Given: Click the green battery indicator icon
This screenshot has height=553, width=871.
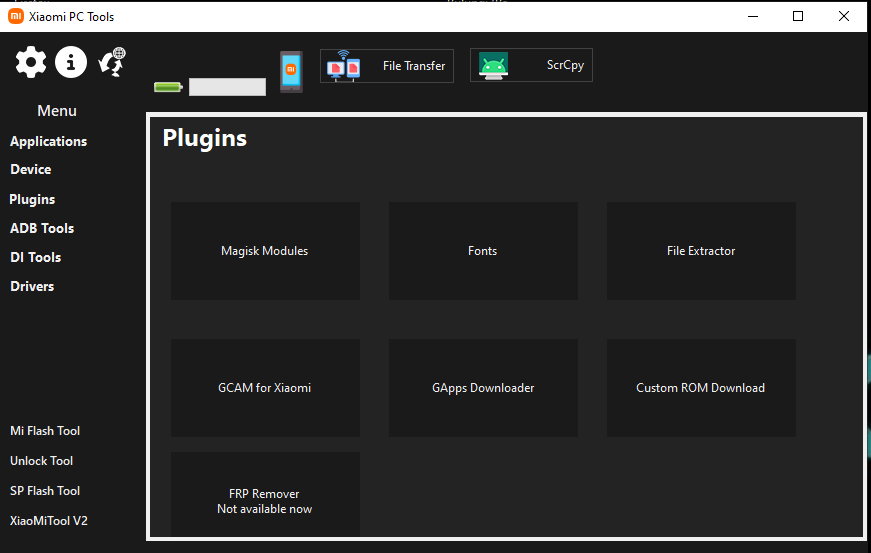Looking at the screenshot, I should [168, 87].
